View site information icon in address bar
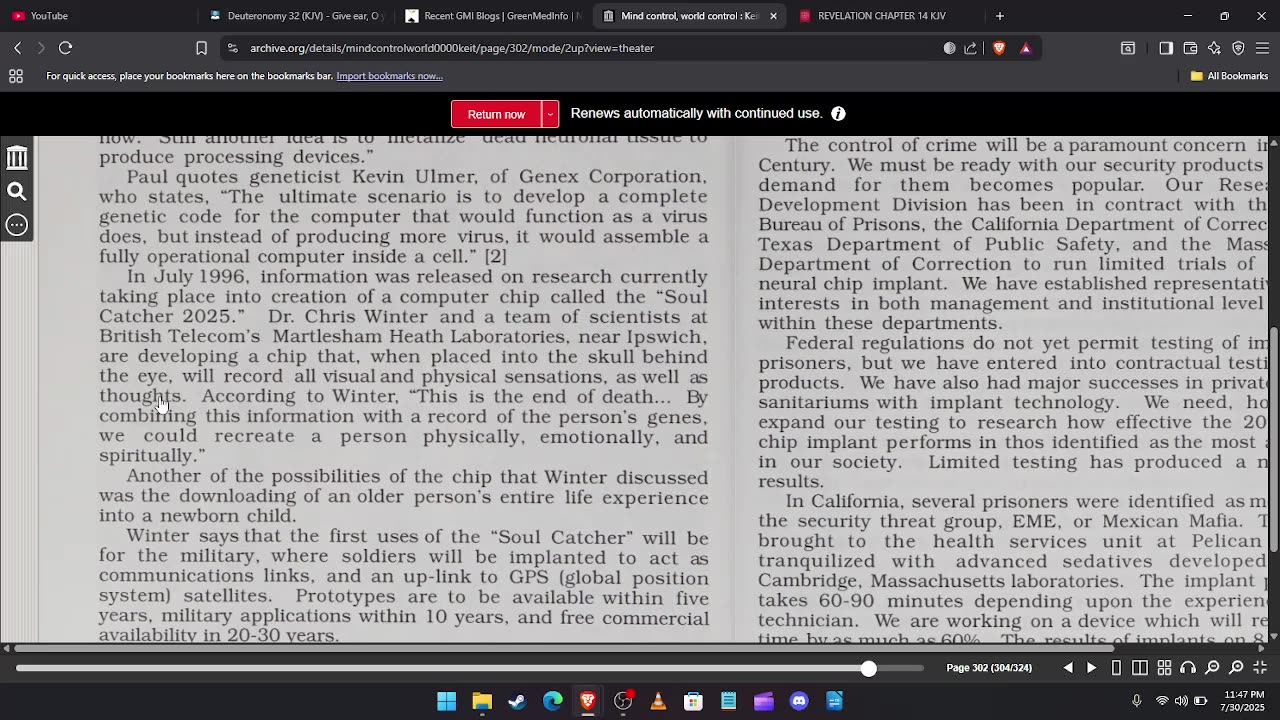Image resolution: width=1280 pixels, height=720 pixels. pos(232,48)
